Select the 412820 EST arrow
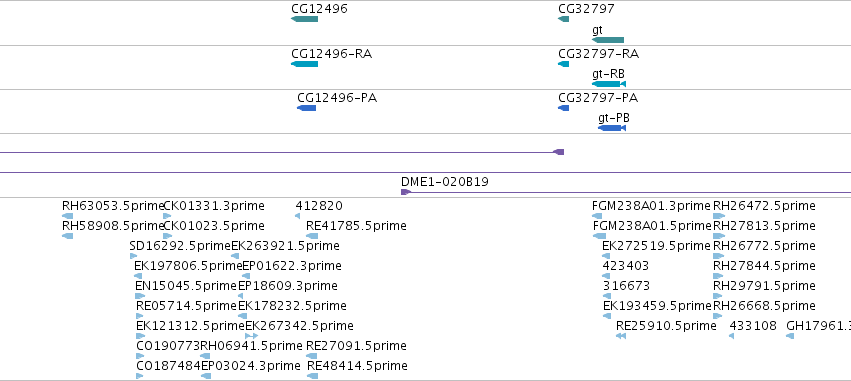This screenshot has width=851, height=381. [x=297, y=216]
